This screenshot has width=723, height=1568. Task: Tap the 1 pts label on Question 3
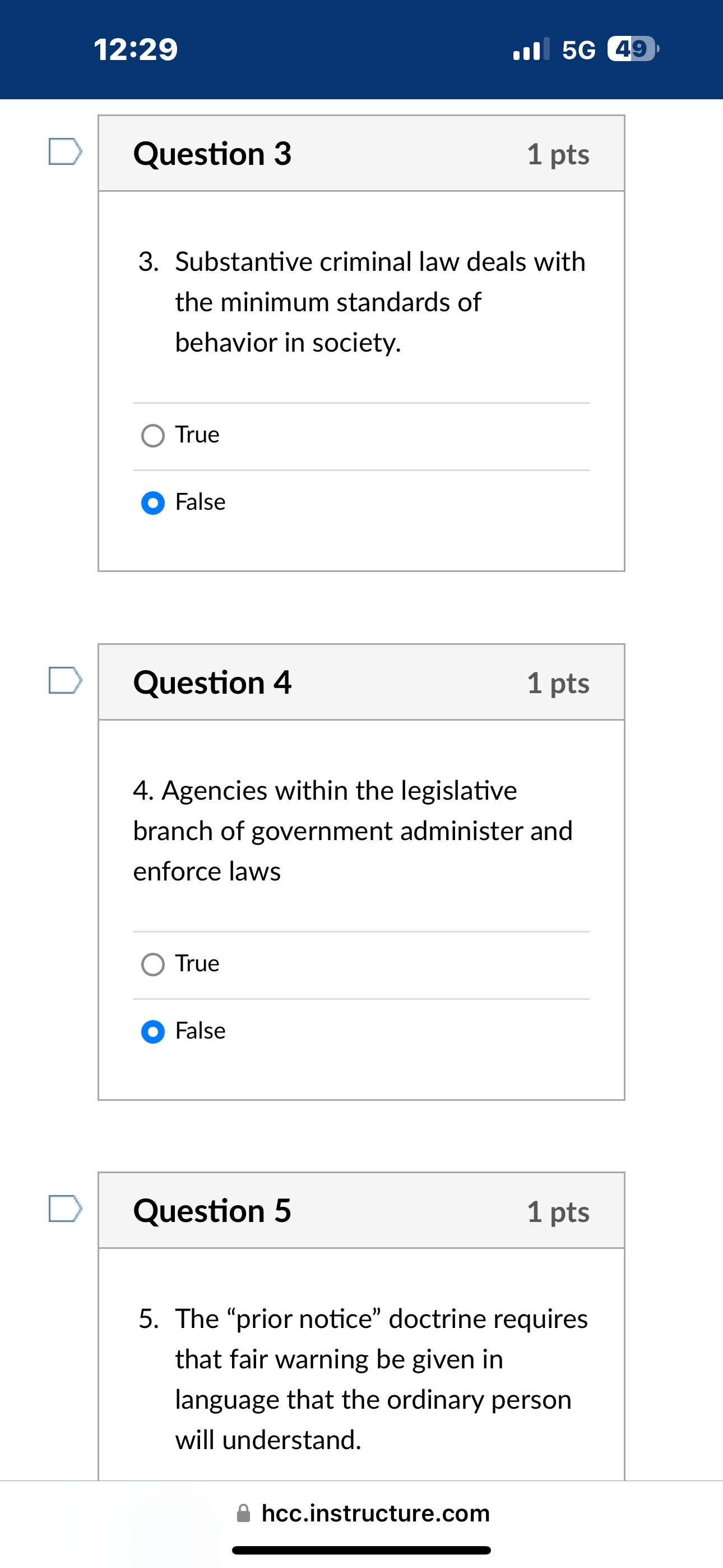(x=558, y=154)
